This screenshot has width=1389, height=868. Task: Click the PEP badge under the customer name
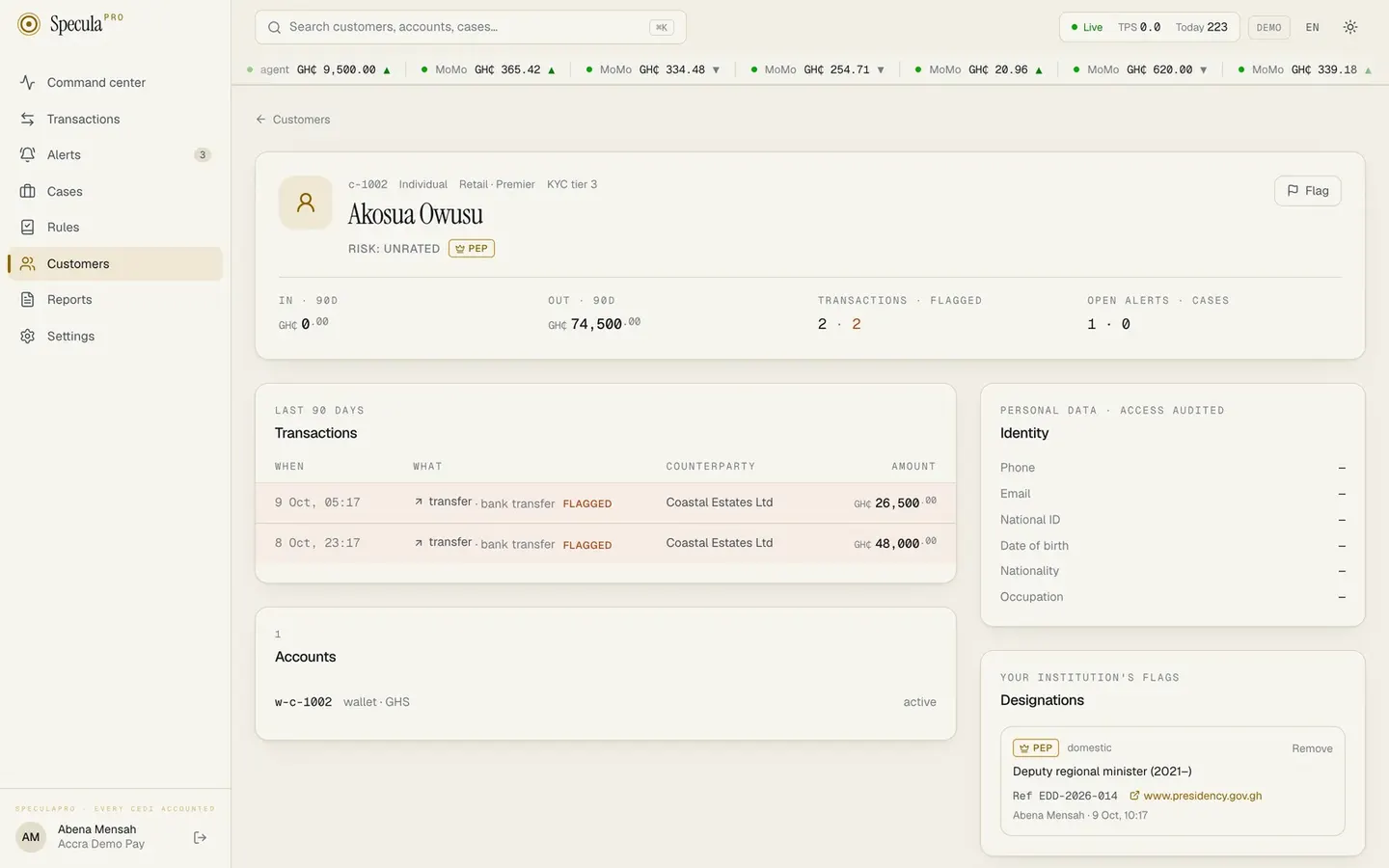click(x=472, y=248)
